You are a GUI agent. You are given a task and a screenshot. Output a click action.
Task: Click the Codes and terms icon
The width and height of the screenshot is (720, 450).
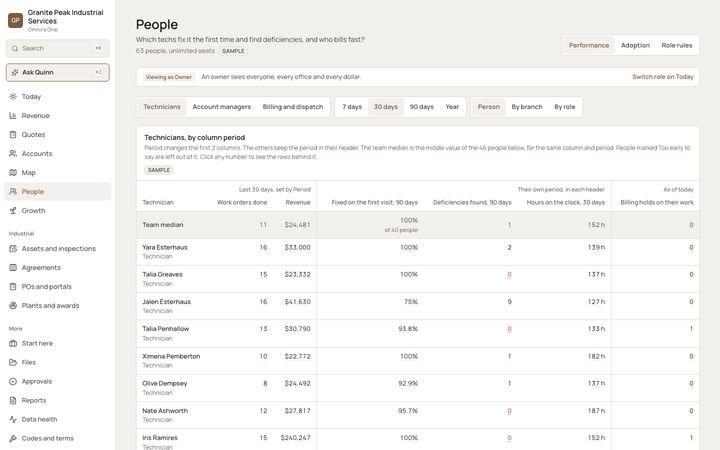13,439
